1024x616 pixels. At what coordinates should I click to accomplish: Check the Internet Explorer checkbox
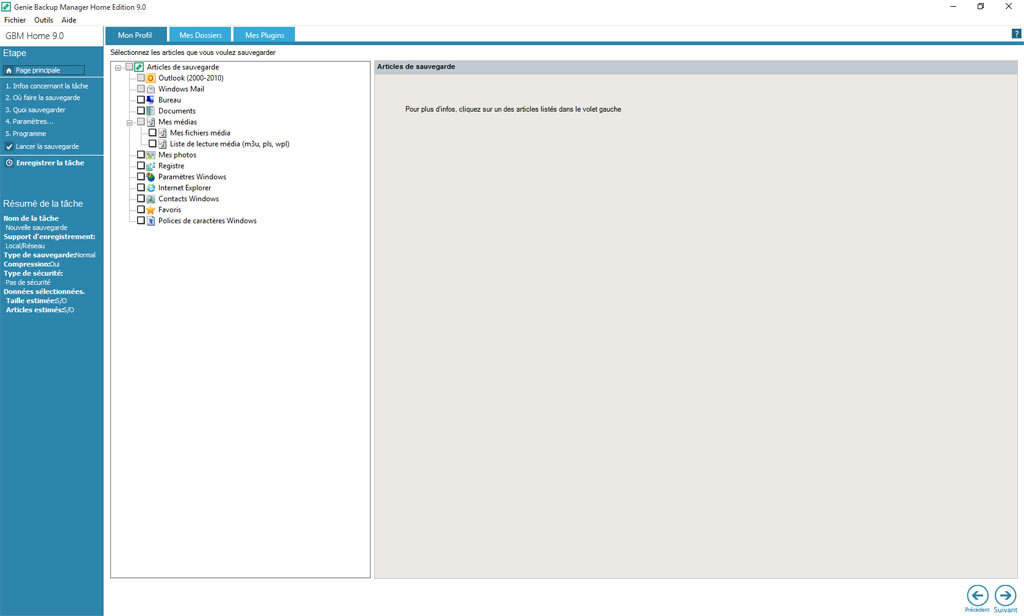141,187
